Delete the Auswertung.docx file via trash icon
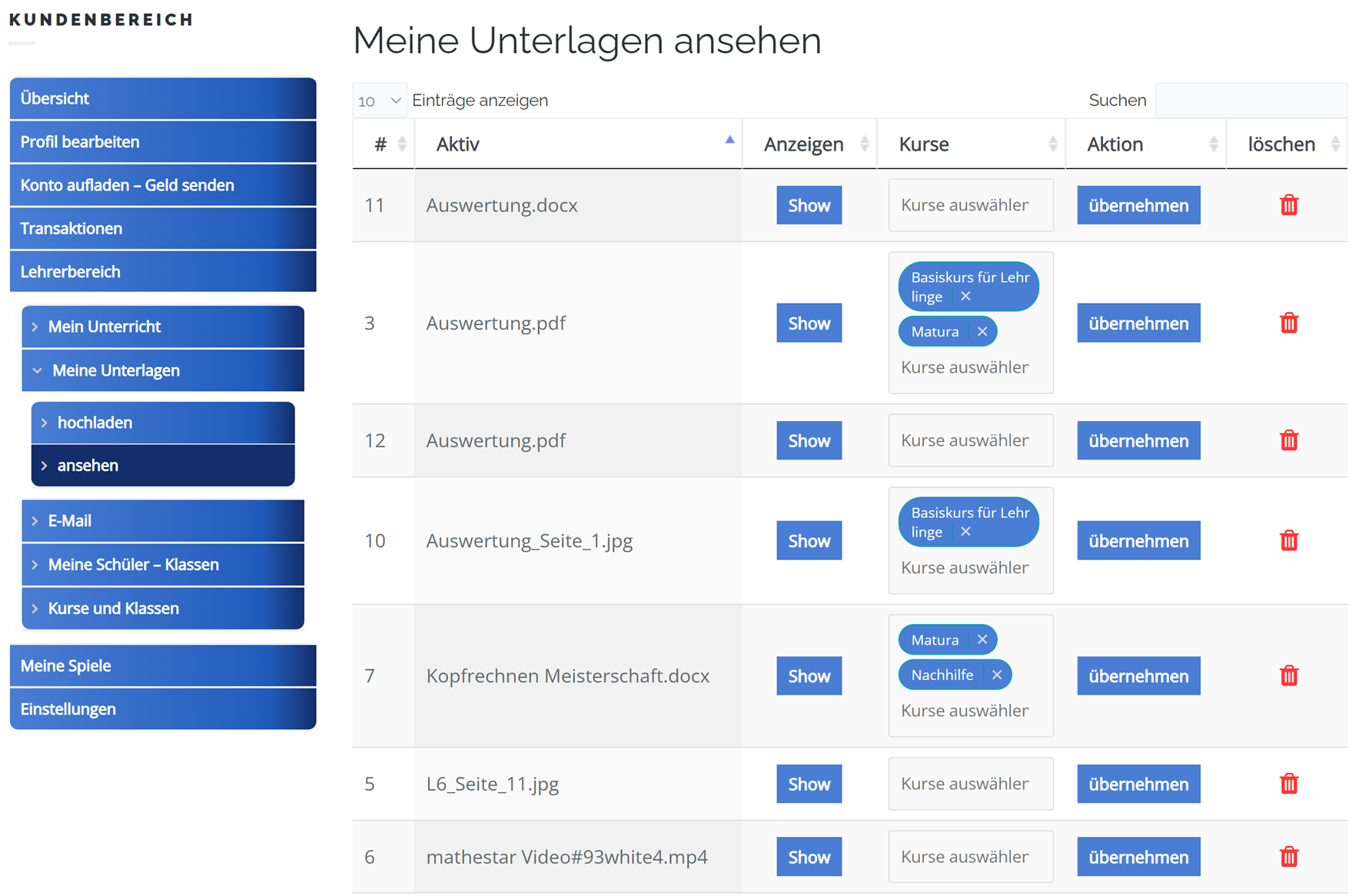1362x896 pixels. click(x=1288, y=205)
